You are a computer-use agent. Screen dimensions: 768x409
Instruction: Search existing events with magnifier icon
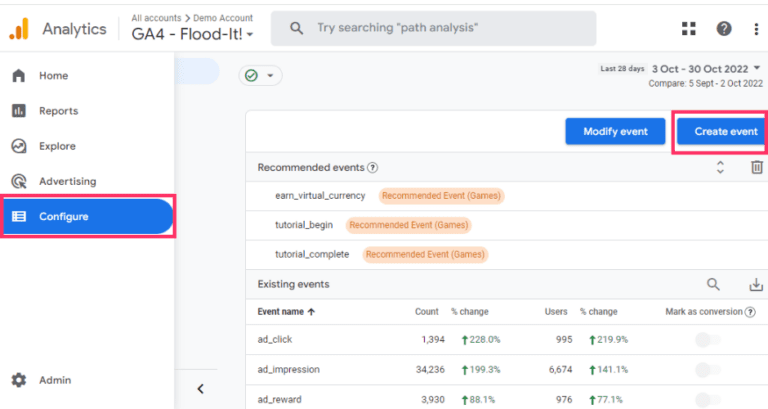[x=713, y=285]
